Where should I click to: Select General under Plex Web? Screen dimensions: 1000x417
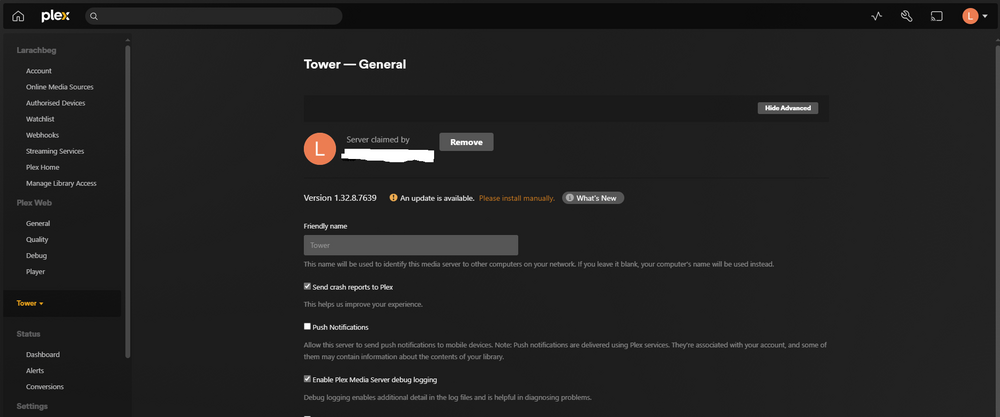(38, 224)
